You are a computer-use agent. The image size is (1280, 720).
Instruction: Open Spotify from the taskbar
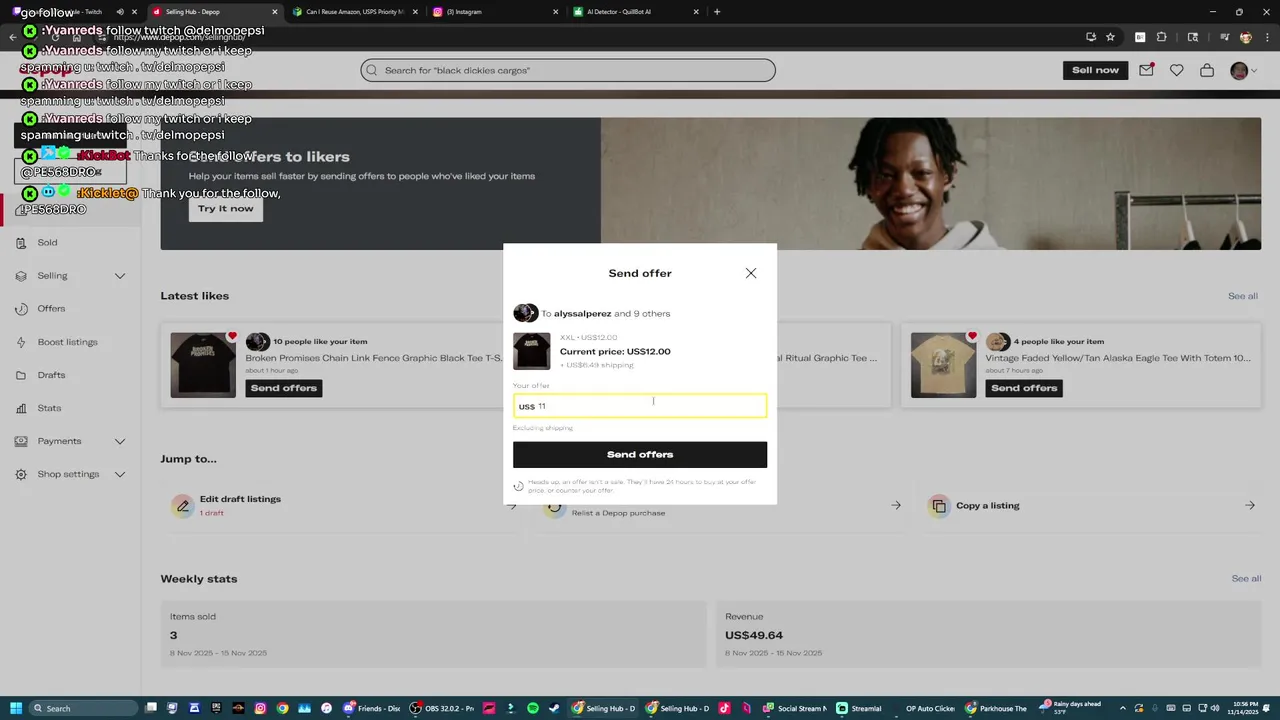pos(533,708)
